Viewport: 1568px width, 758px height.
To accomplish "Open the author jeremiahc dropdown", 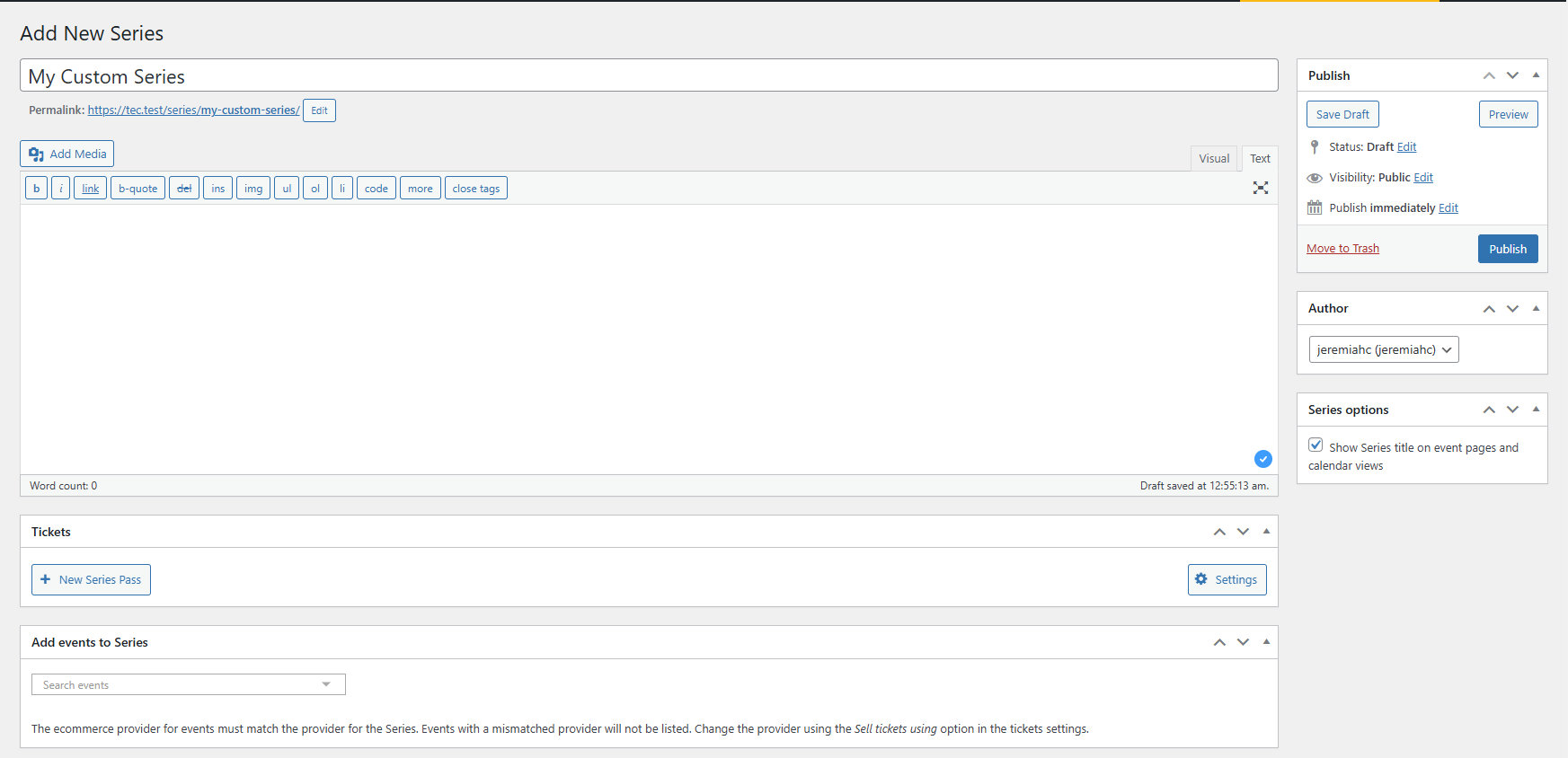I will [x=1383, y=349].
